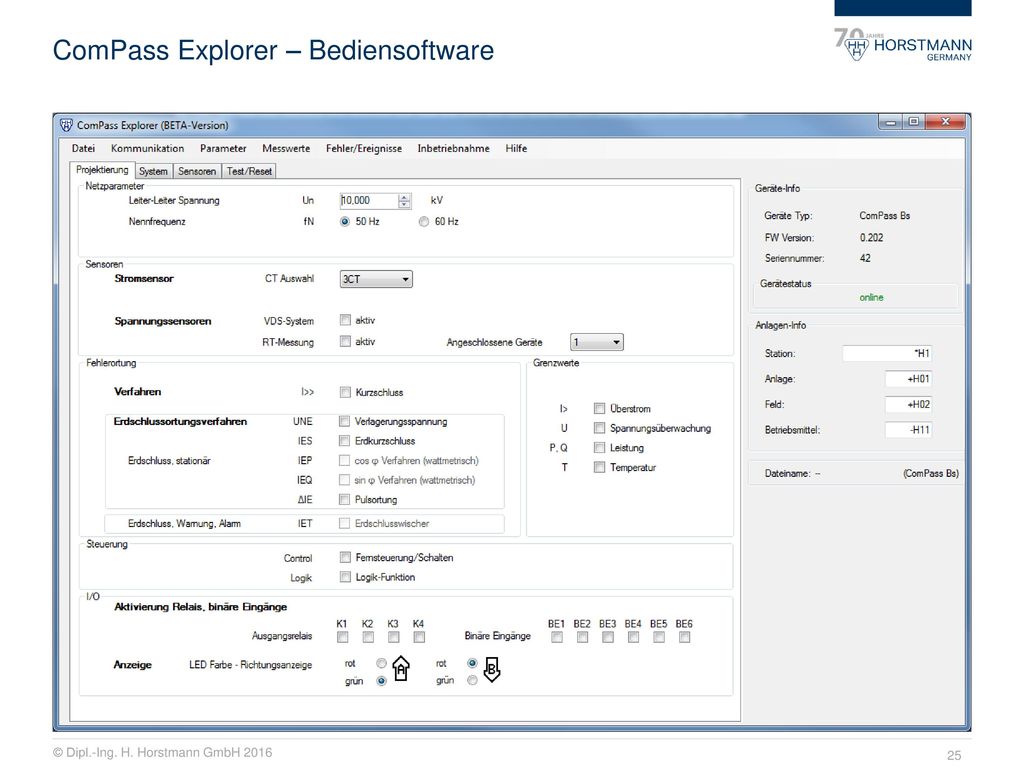1024x768 pixels.
Task: Click the online device status text
Action: pos(871,297)
